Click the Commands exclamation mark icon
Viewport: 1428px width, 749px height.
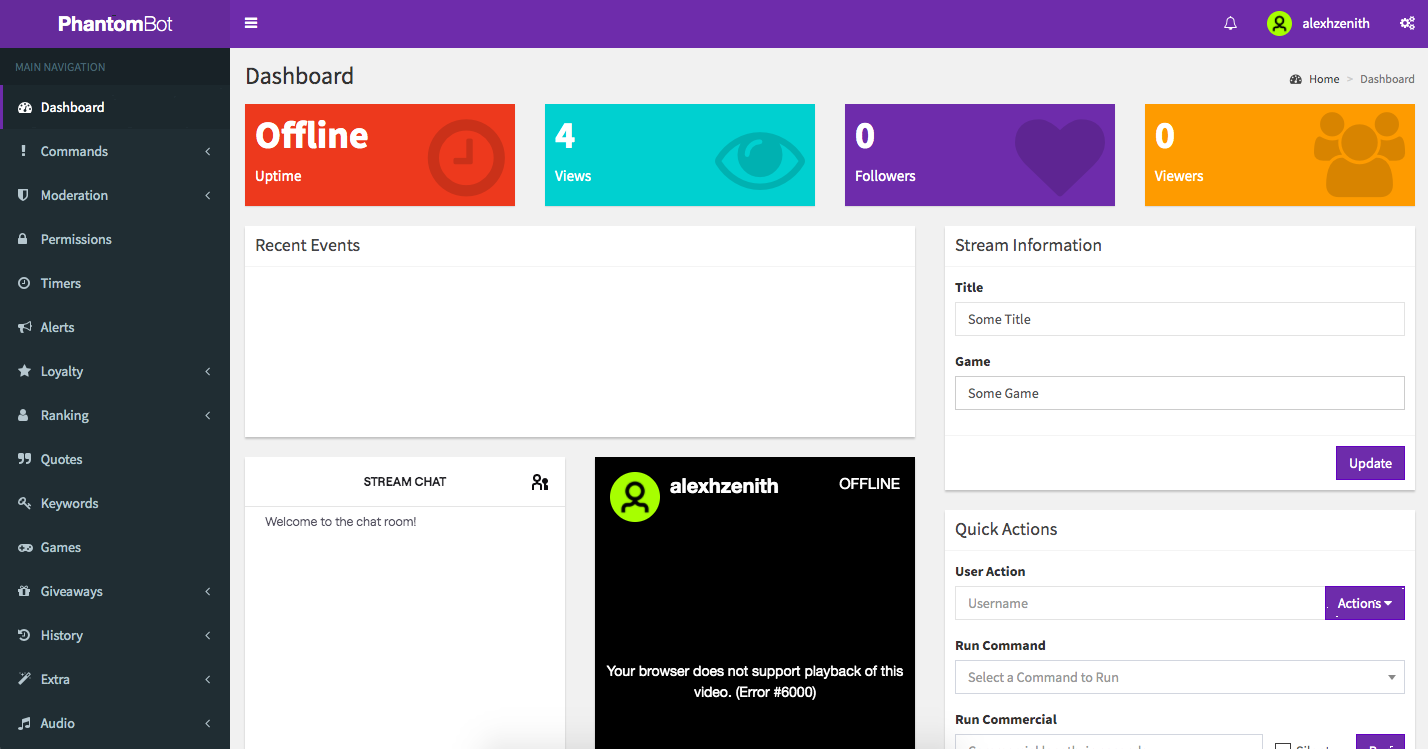tap(24, 151)
